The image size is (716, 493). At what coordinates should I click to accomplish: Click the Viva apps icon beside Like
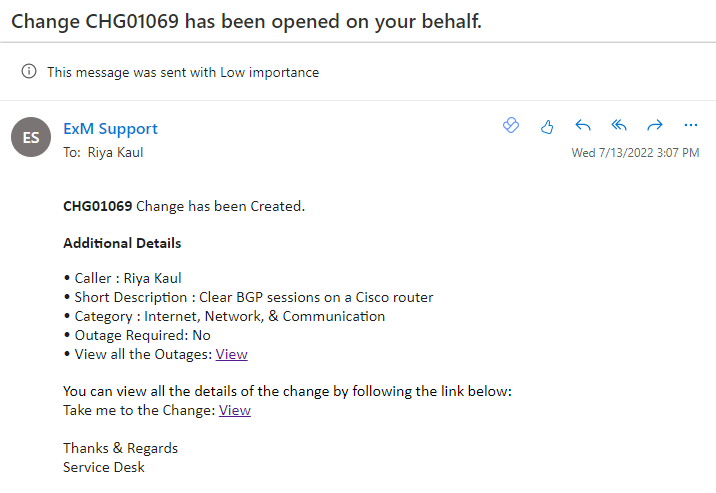click(x=511, y=125)
